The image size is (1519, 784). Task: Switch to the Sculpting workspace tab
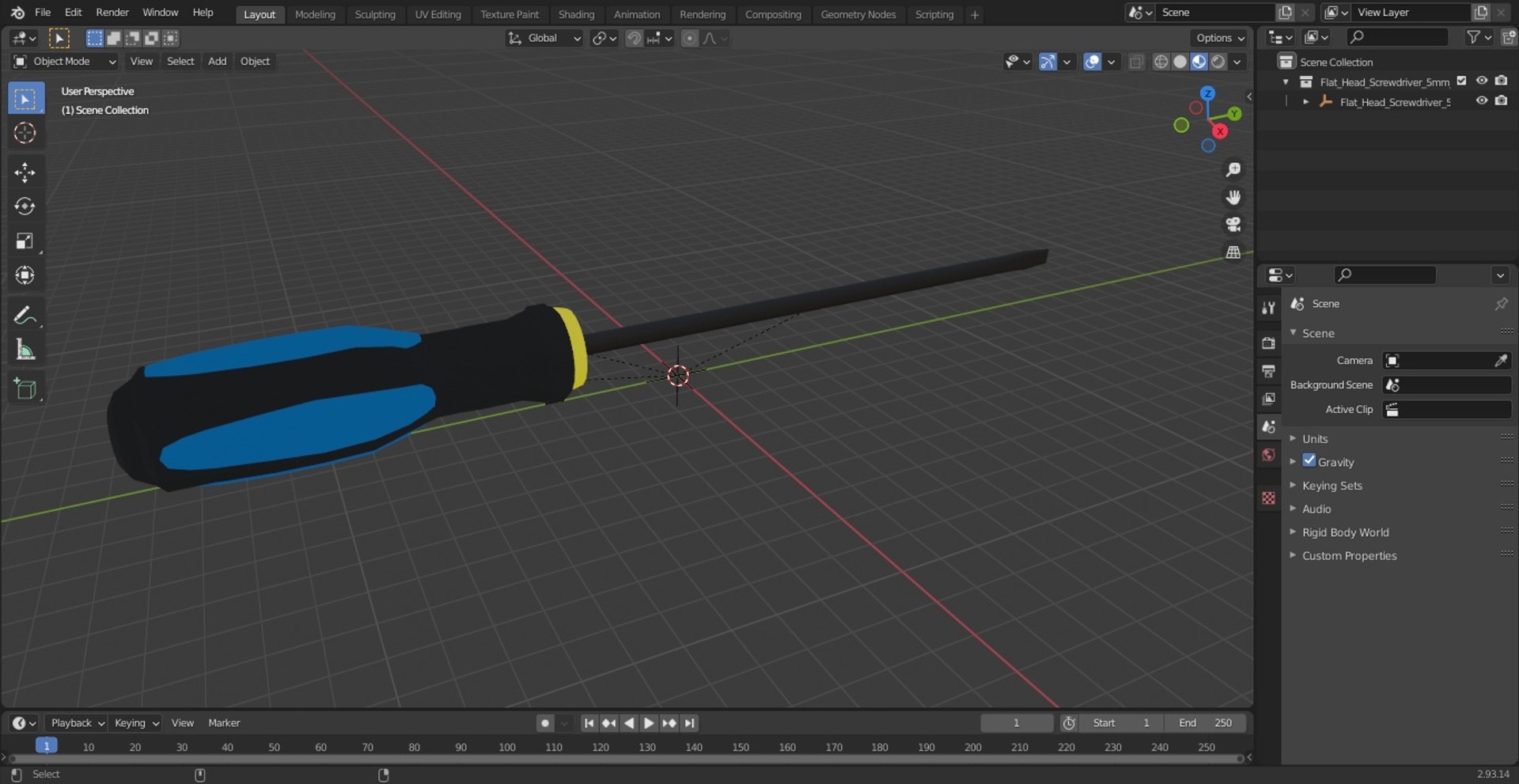(375, 14)
